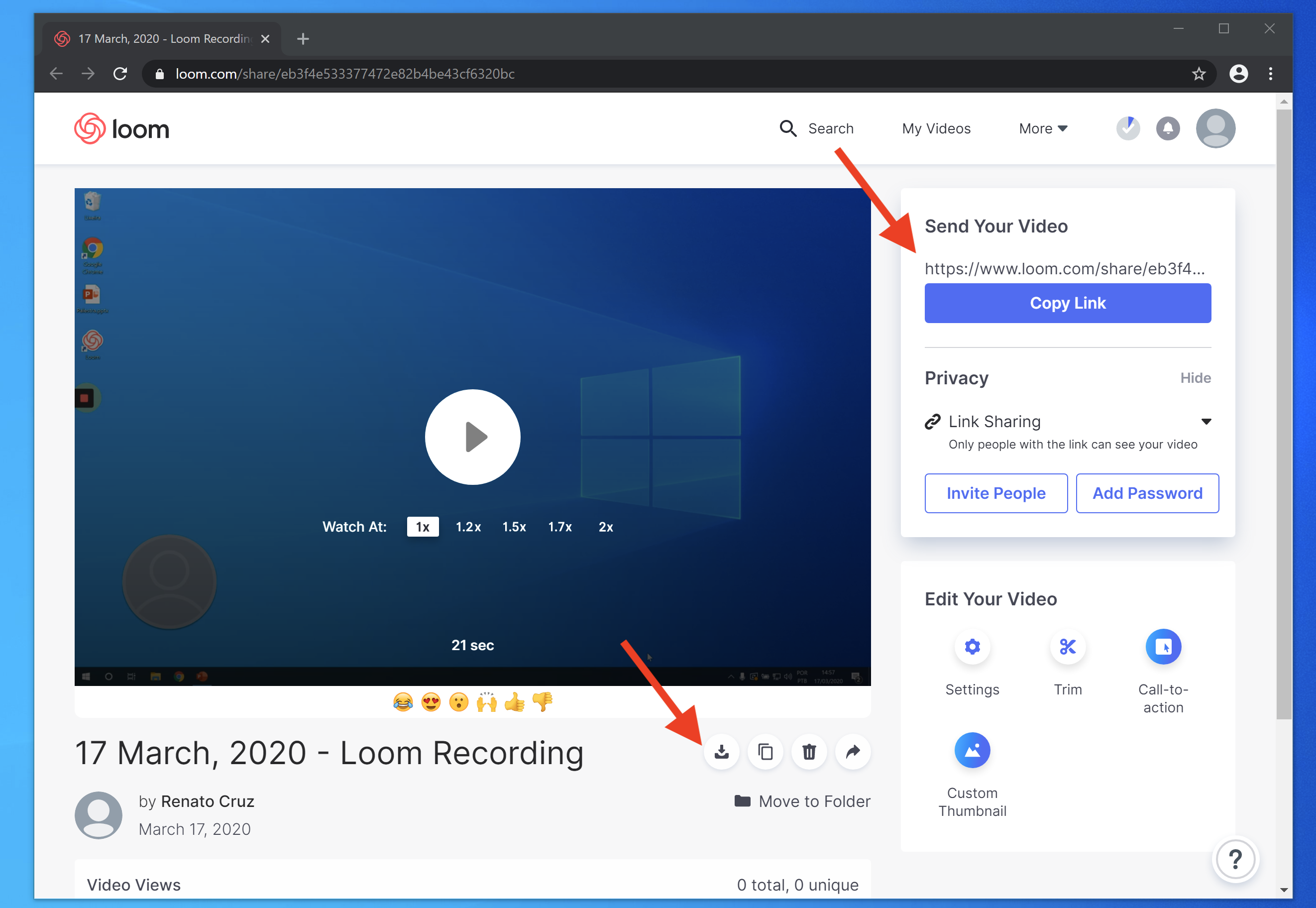Screen dimensions: 1316x908
Task: React with the heart-eyes emoji
Action: click(x=431, y=702)
